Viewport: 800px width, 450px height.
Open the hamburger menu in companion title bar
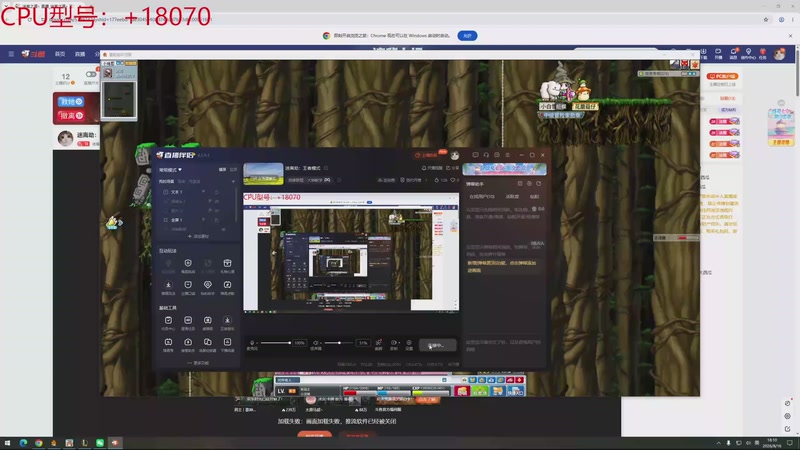507,155
